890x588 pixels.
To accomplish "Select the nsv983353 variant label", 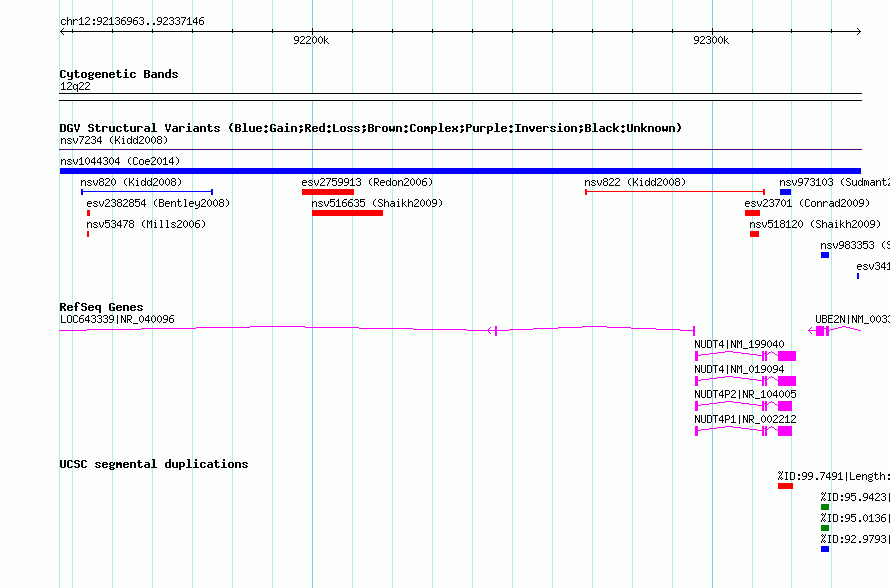I will pyautogui.click(x=855, y=245).
